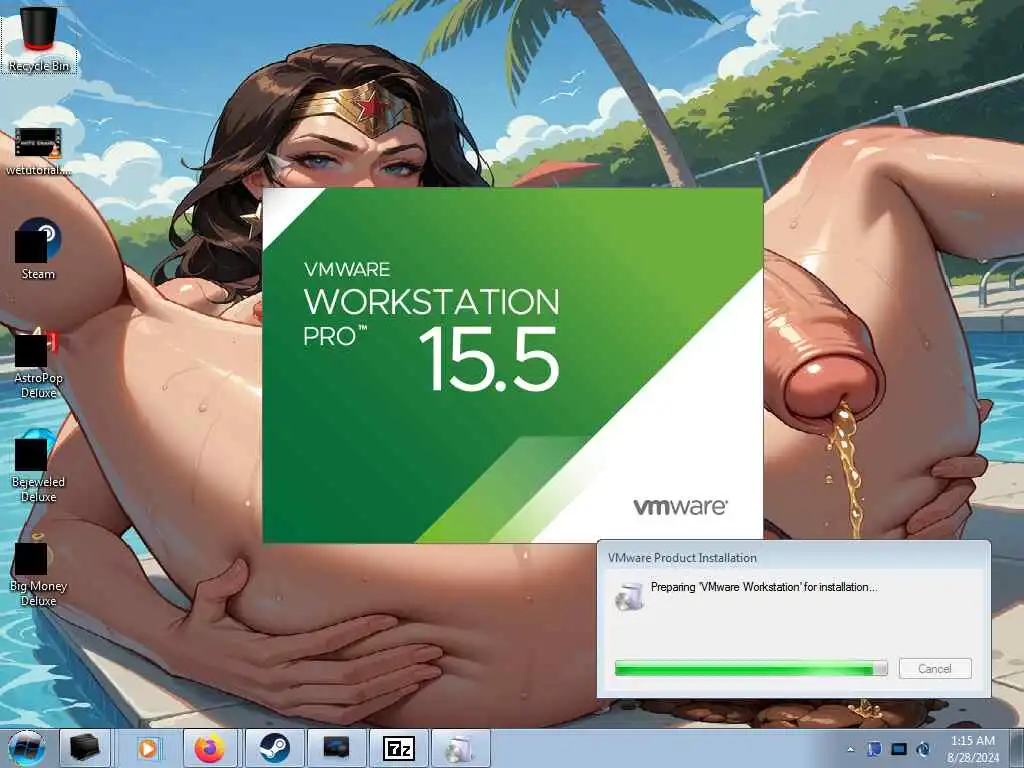The image size is (1024, 768).
Task: Click the green installation progress bar
Action: pos(751,668)
